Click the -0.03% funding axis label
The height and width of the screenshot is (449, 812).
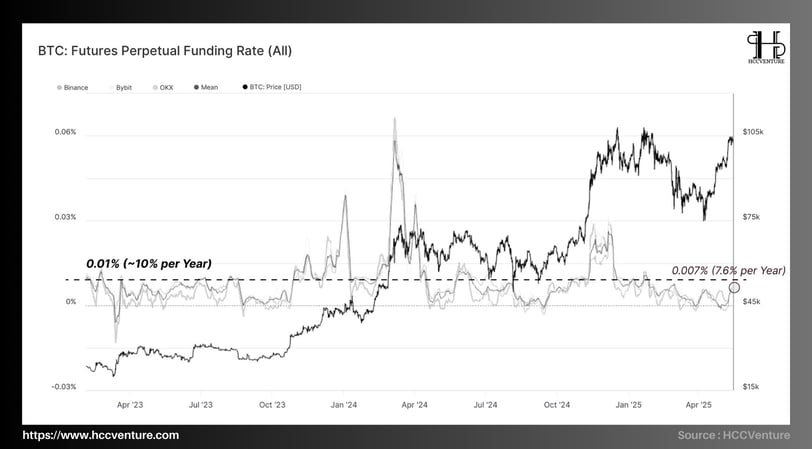pyautogui.click(x=64, y=387)
